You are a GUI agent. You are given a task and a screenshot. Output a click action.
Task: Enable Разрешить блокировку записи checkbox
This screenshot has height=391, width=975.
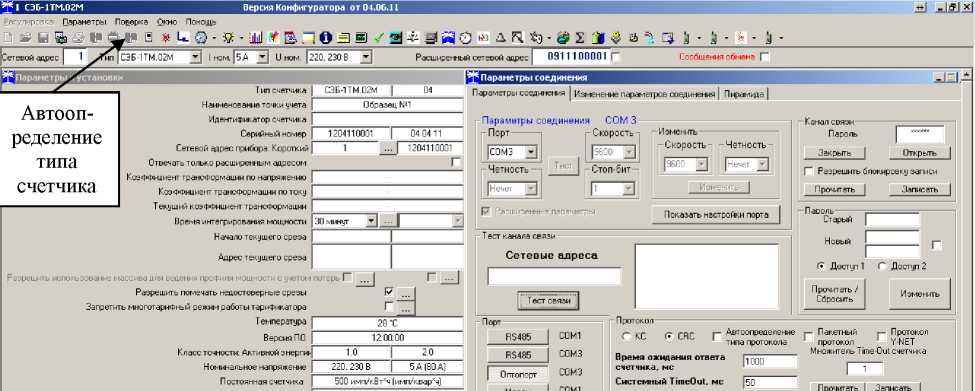[x=809, y=171]
